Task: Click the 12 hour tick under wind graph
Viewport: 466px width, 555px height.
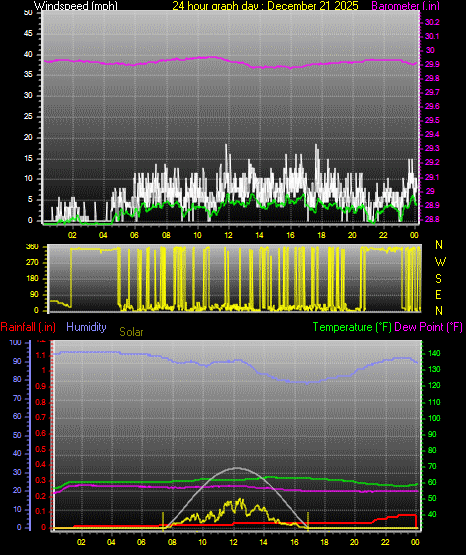Action: tap(229, 235)
